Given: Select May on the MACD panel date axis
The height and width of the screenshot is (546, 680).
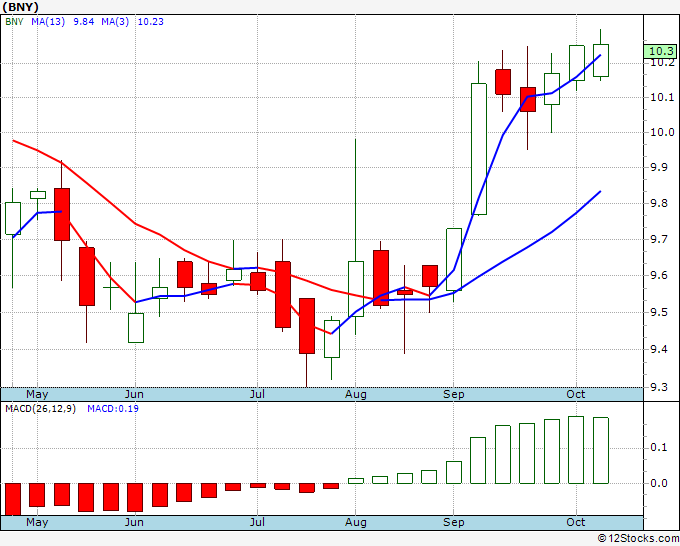Looking at the screenshot, I should (x=37, y=522).
